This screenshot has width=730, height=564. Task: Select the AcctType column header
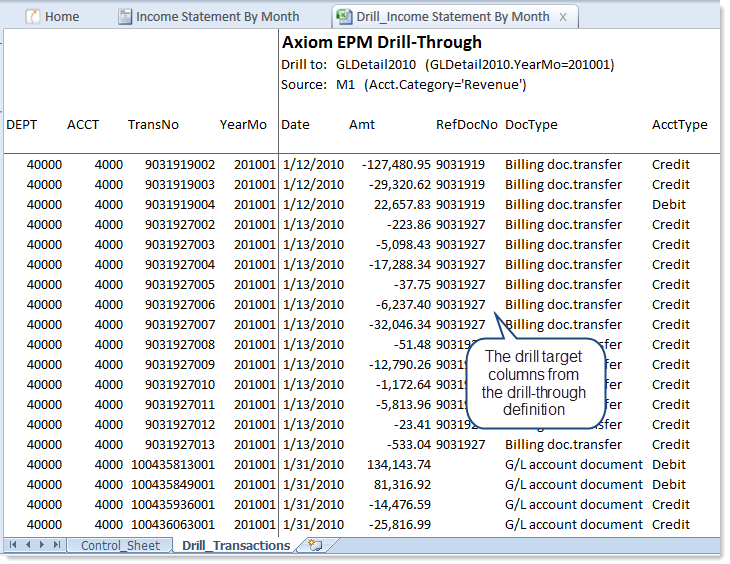[679, 125]
